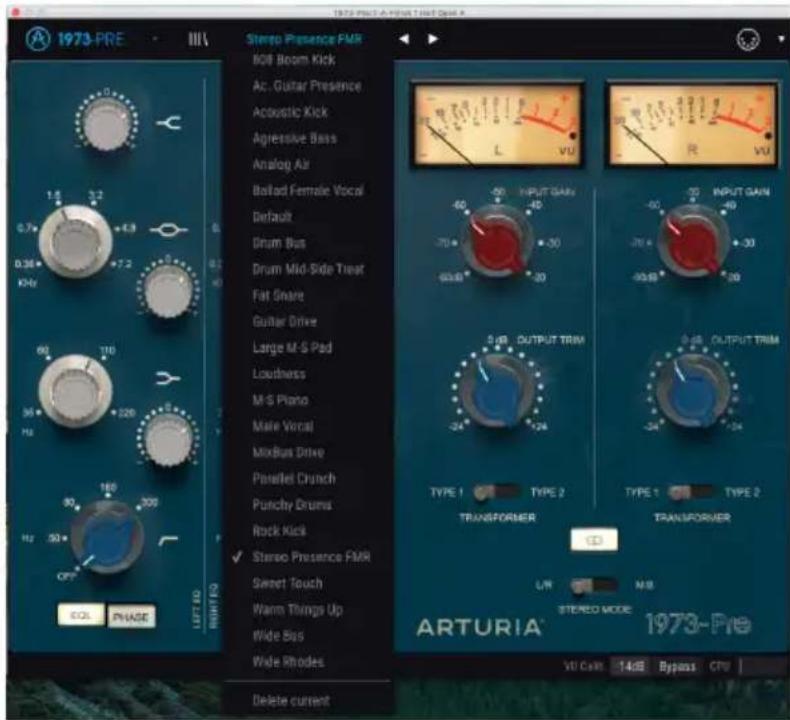Toggle left channel Transformer type switch

497,492
